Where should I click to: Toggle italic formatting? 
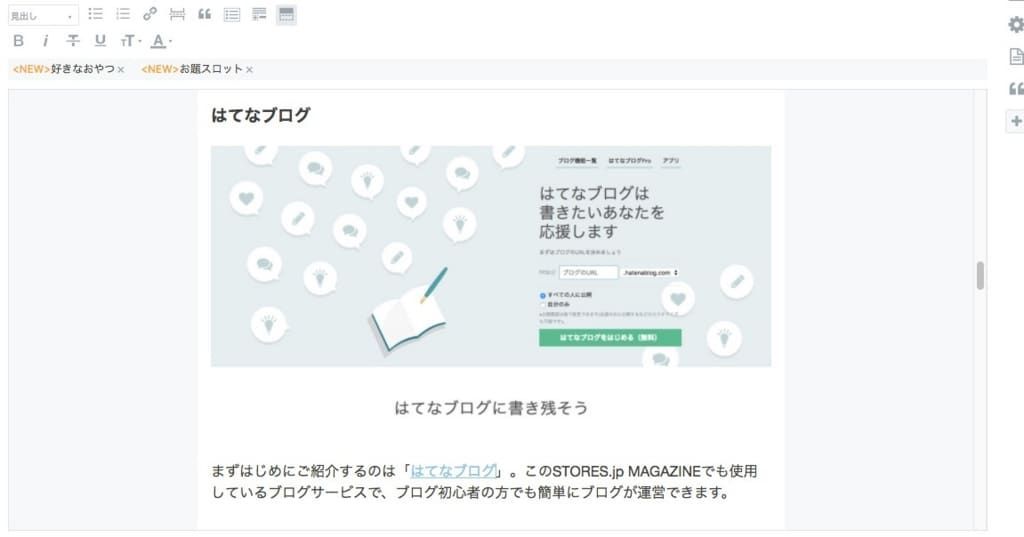[x=45, y=41]
